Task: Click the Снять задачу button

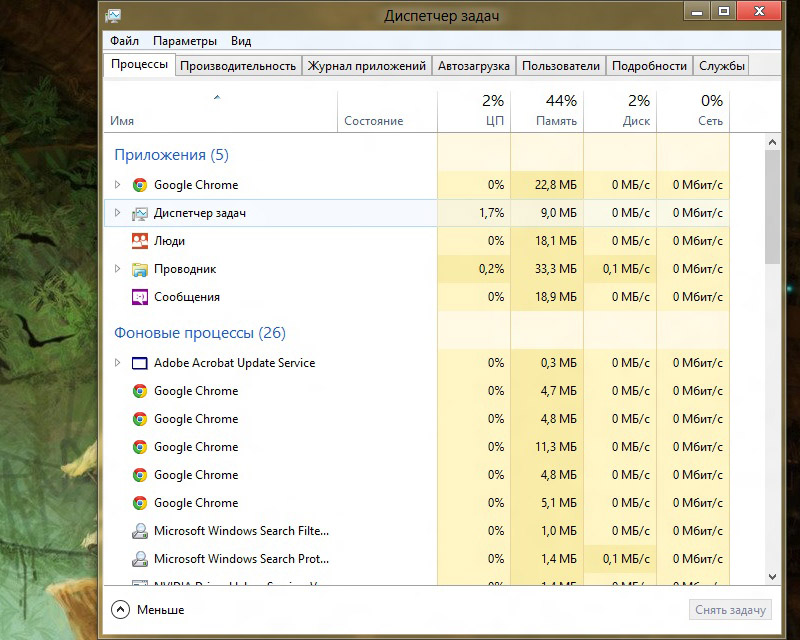Action: coord(730,610)
